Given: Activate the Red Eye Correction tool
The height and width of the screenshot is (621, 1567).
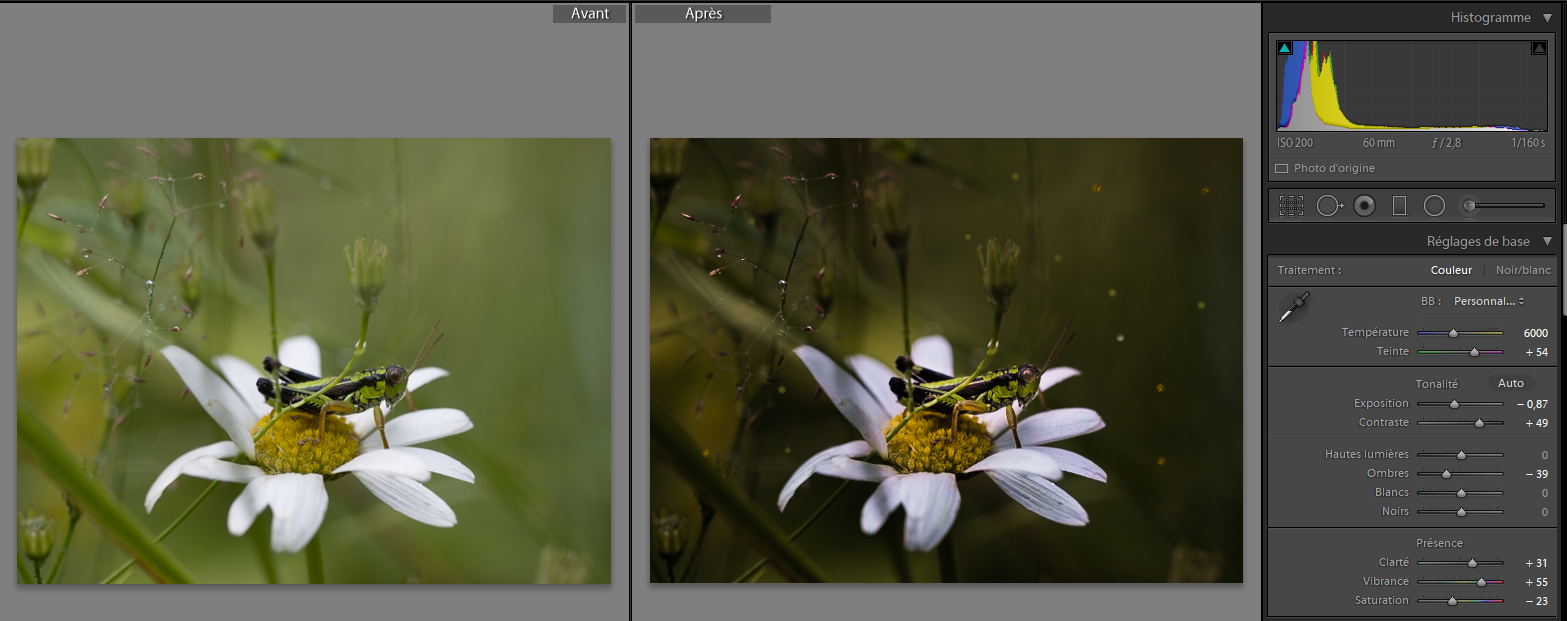Looking at the screenshot, I should [1364, 206].
